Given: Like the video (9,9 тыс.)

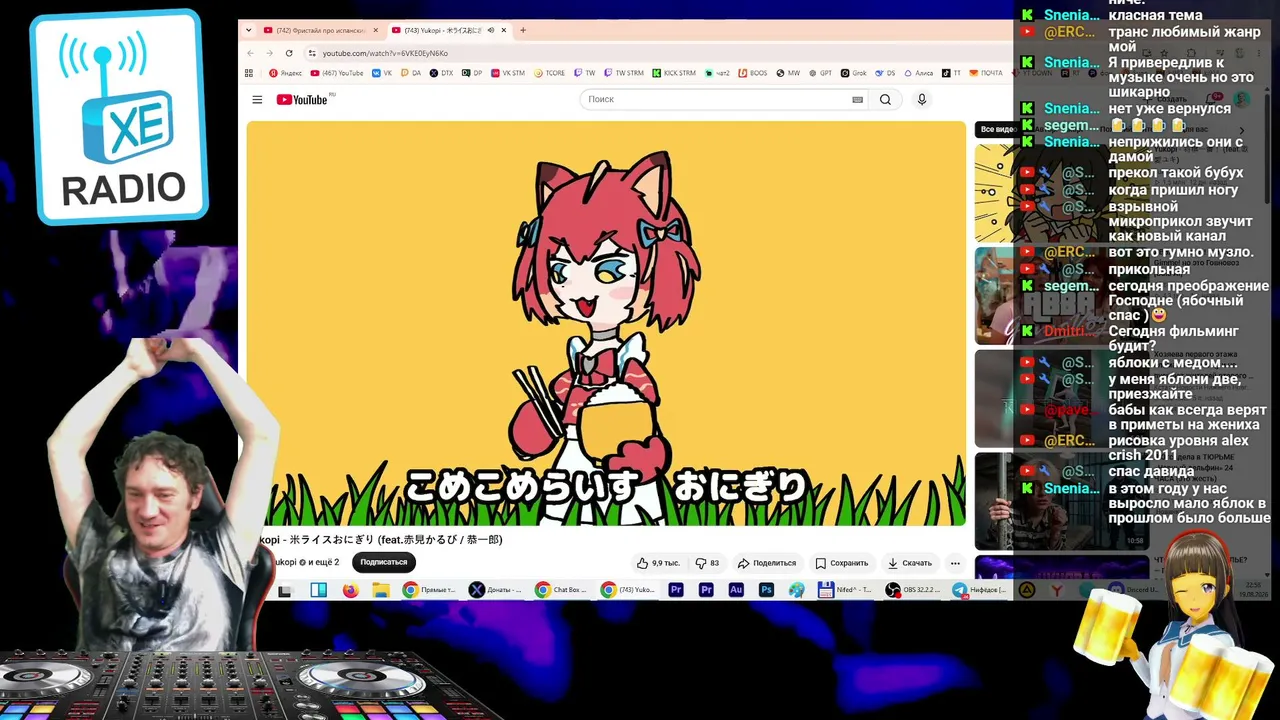Looking at the screenshot, I should pyautogui.click(x=658, y=563).
